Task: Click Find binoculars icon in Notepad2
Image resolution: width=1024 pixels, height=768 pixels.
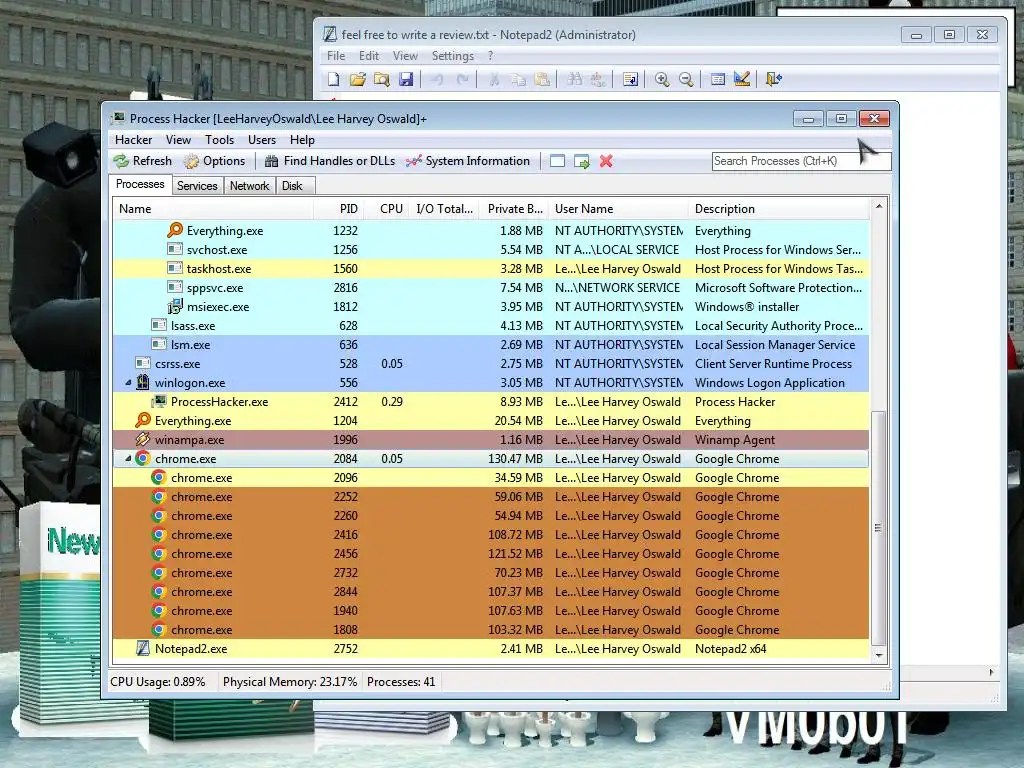Action: [574, 79]
